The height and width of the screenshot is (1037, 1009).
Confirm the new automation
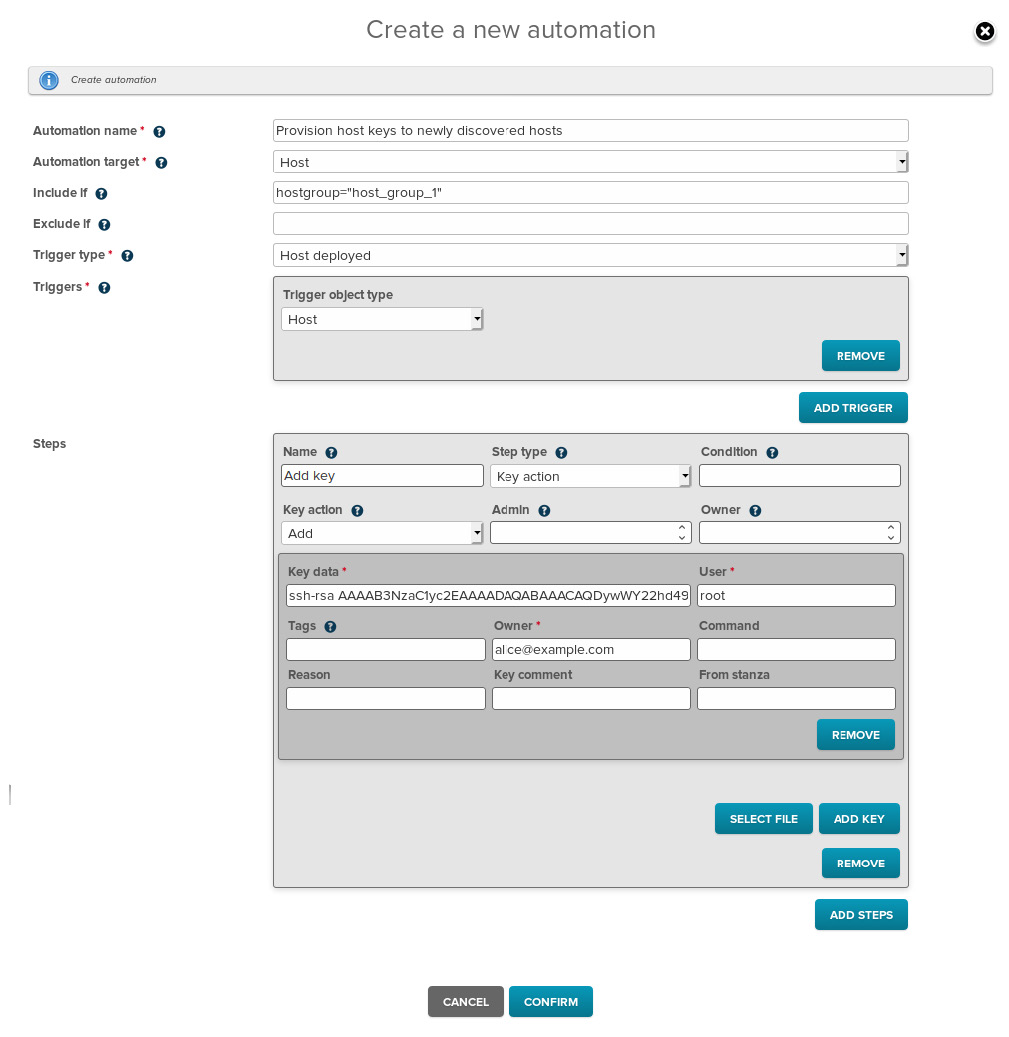551,1001
